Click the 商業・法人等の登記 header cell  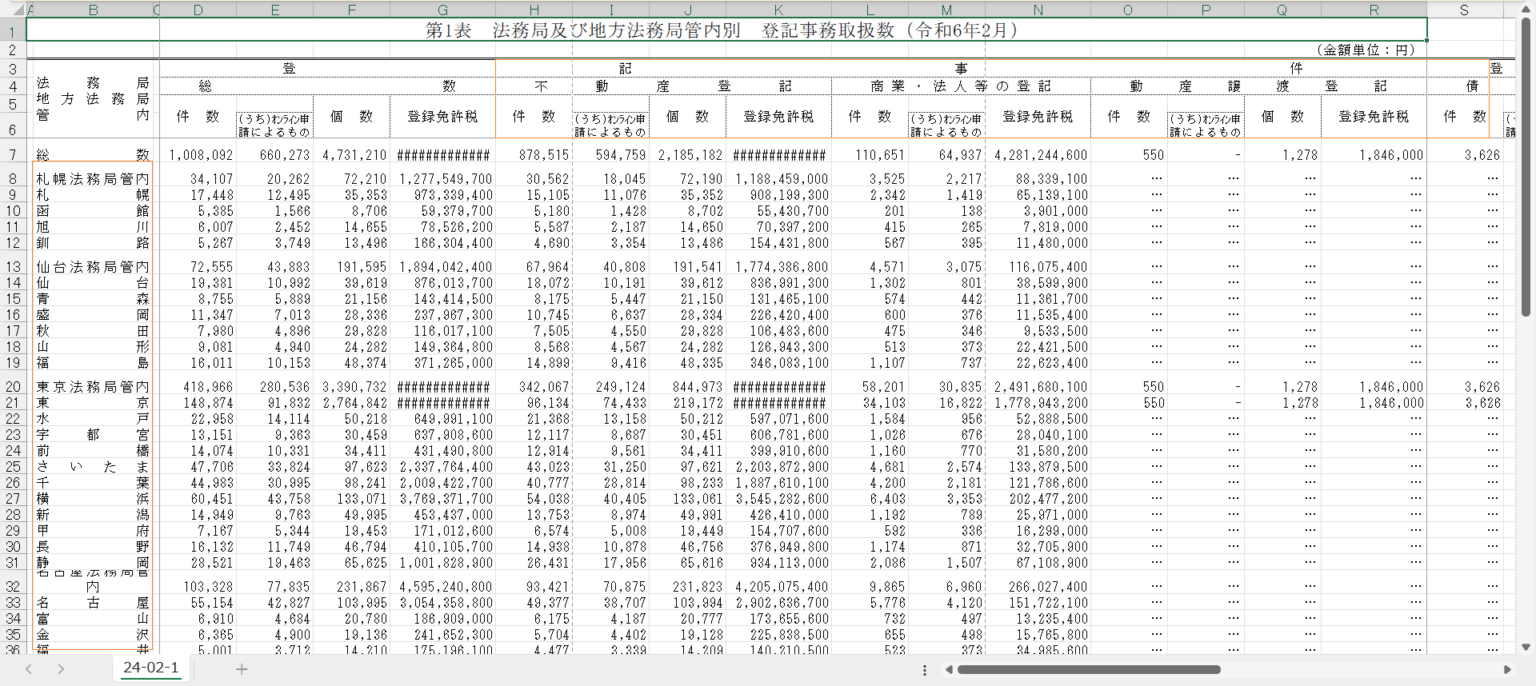click(960, 86)
